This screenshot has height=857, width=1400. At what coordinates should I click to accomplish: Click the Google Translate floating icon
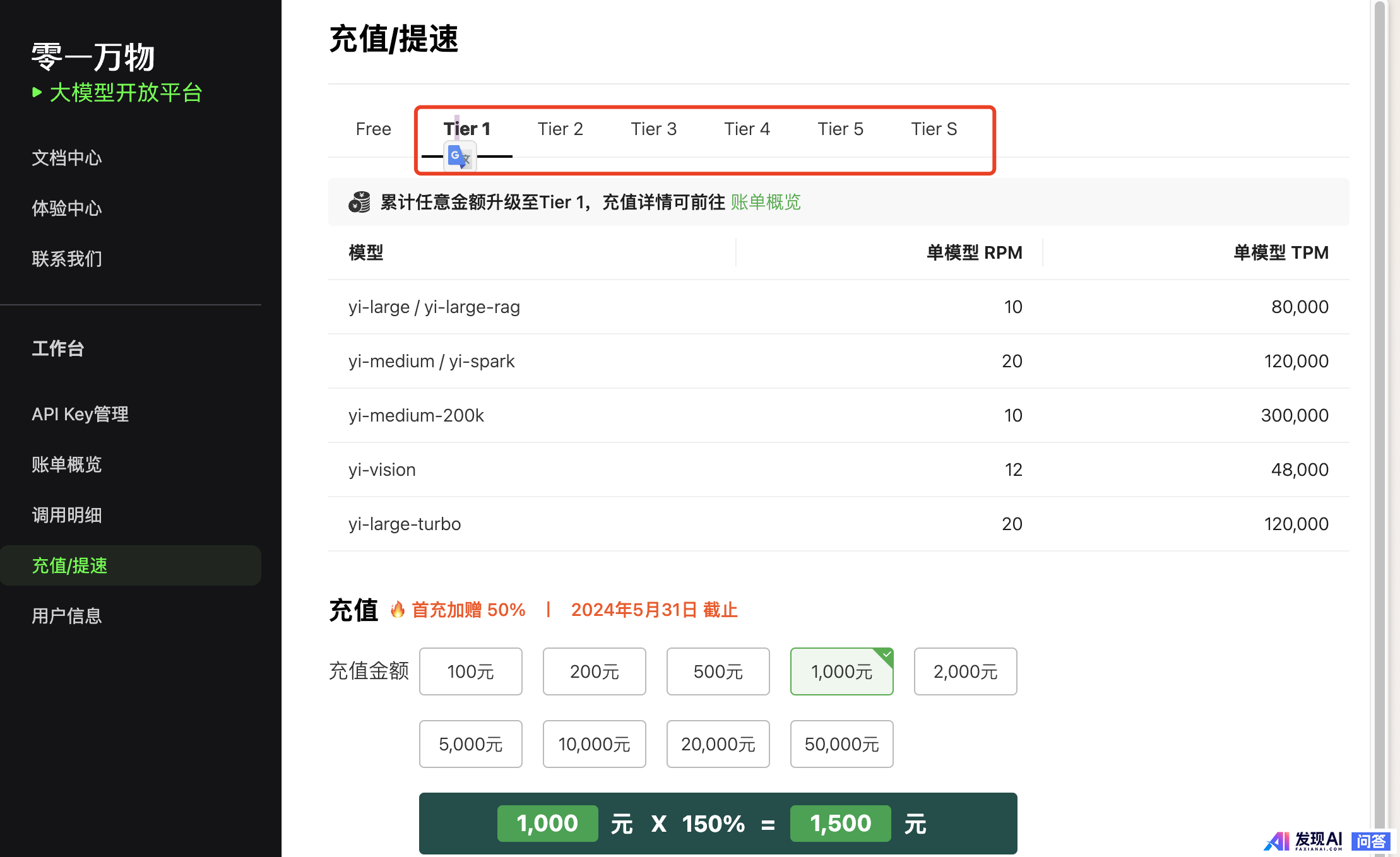pyautogui.click(x=460, y=157)
